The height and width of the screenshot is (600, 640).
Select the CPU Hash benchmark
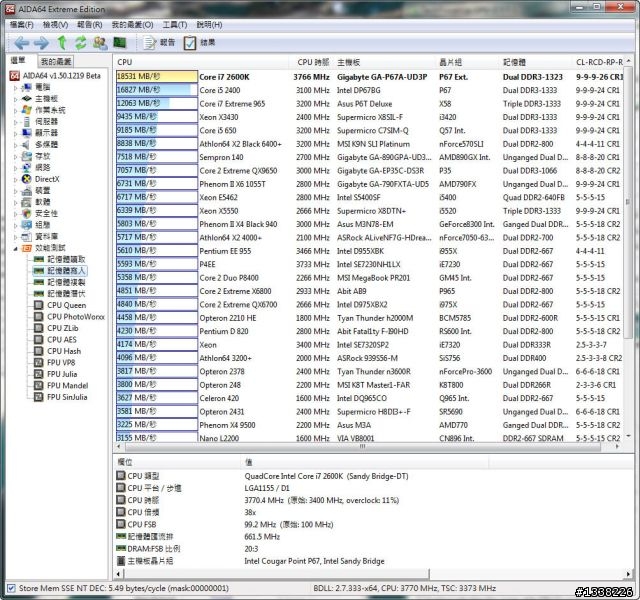(x=57, y=351)
